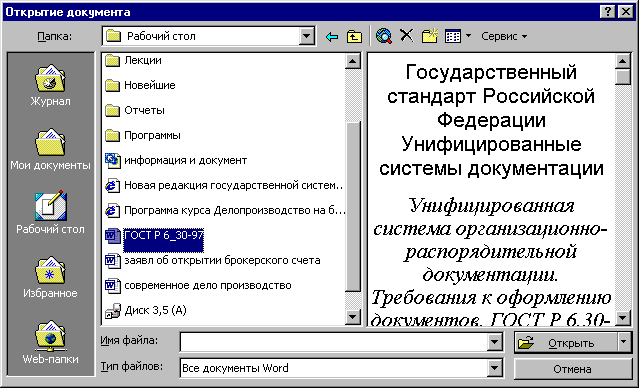
Task: Expand the Имя файла dropdown
Action: (x=494, y=342)
